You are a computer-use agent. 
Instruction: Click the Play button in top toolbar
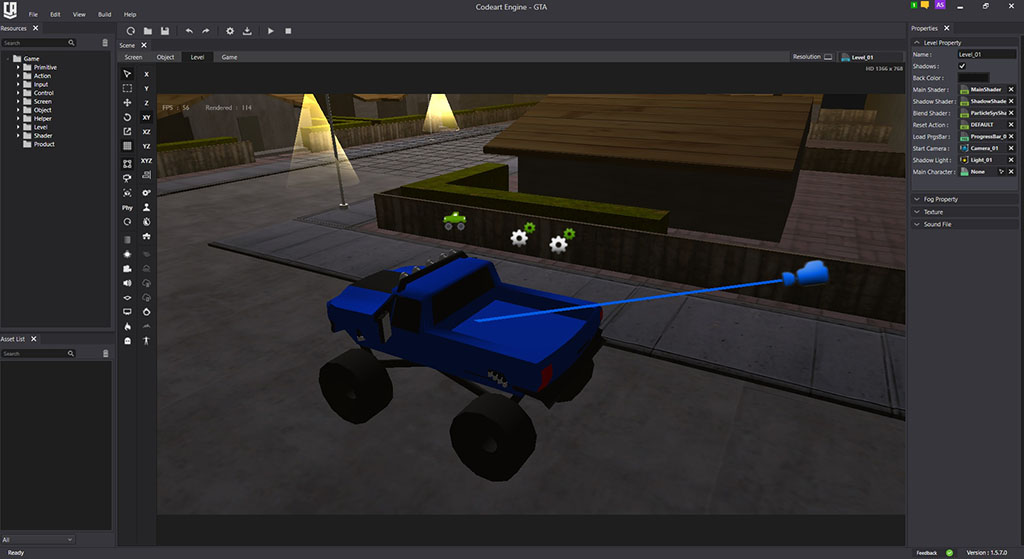[270, 31]
